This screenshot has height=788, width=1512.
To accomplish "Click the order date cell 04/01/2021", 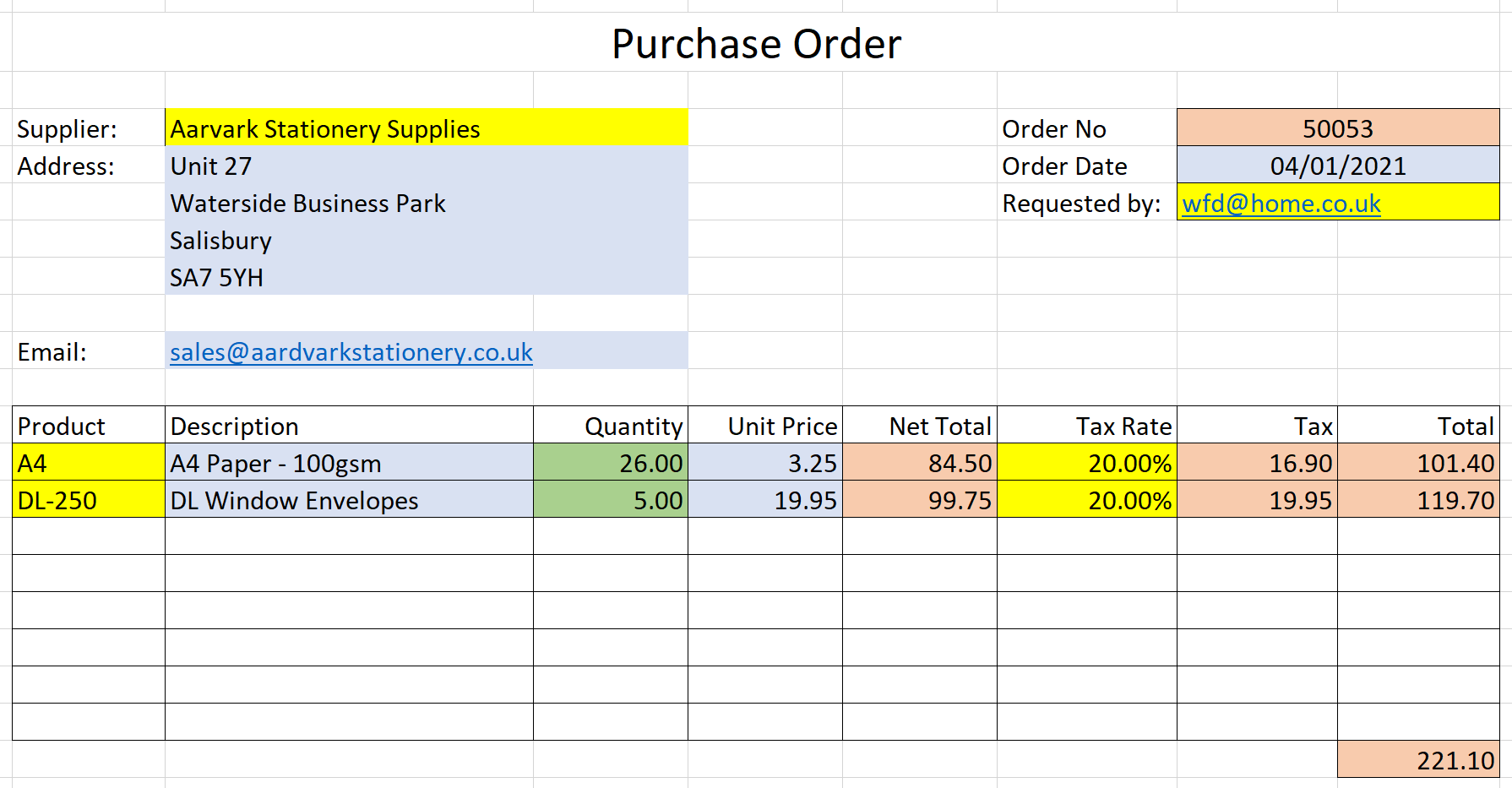I will click(1337, 166).
